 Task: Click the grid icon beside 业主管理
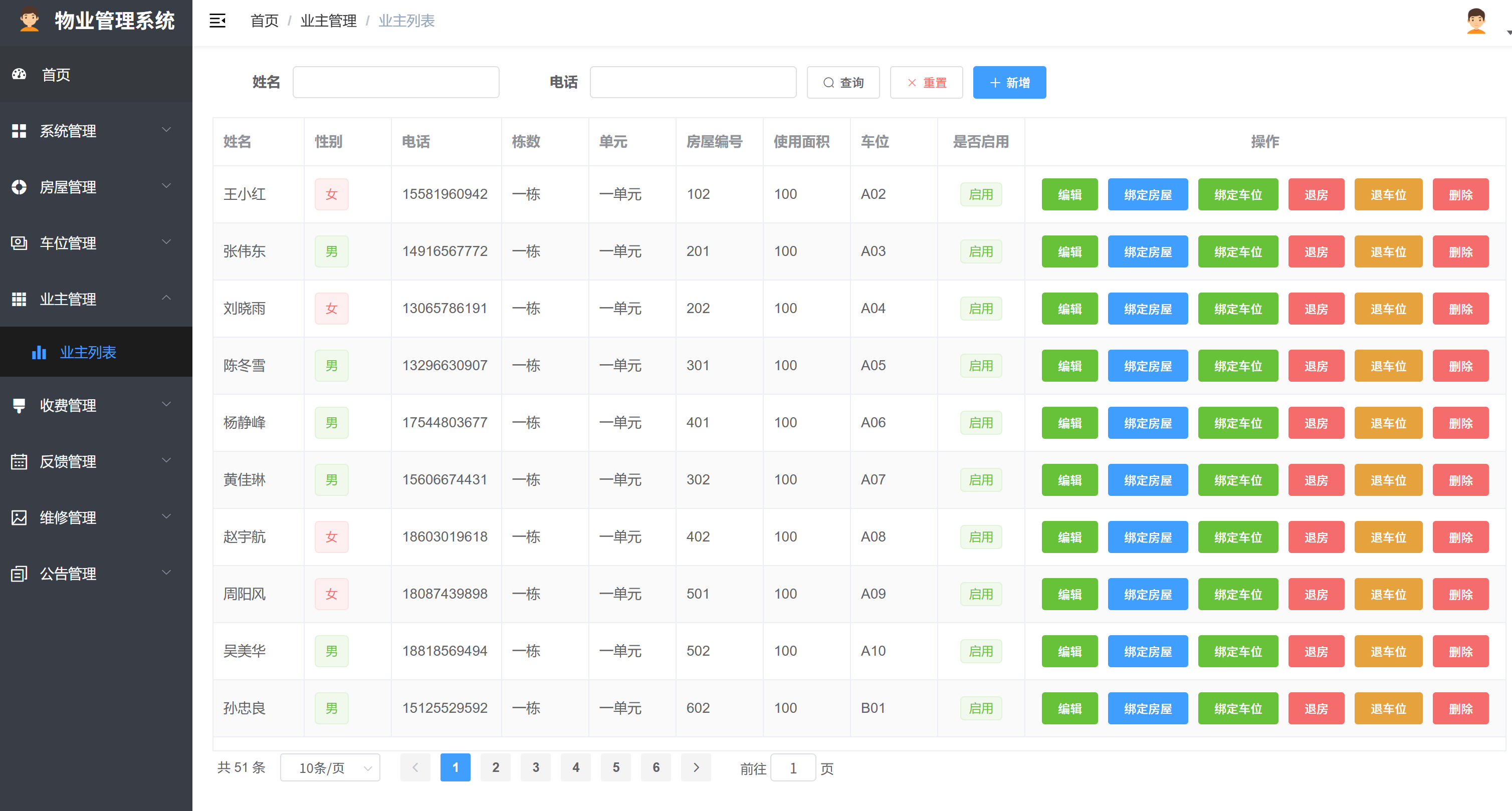[x=20, y=299]
